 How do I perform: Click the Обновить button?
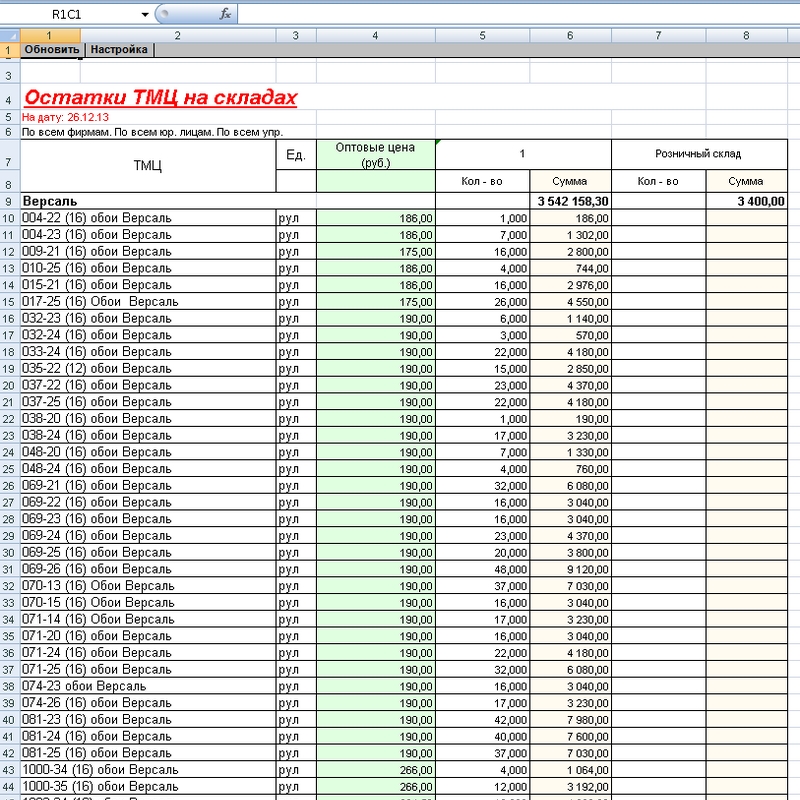point(52,49)
